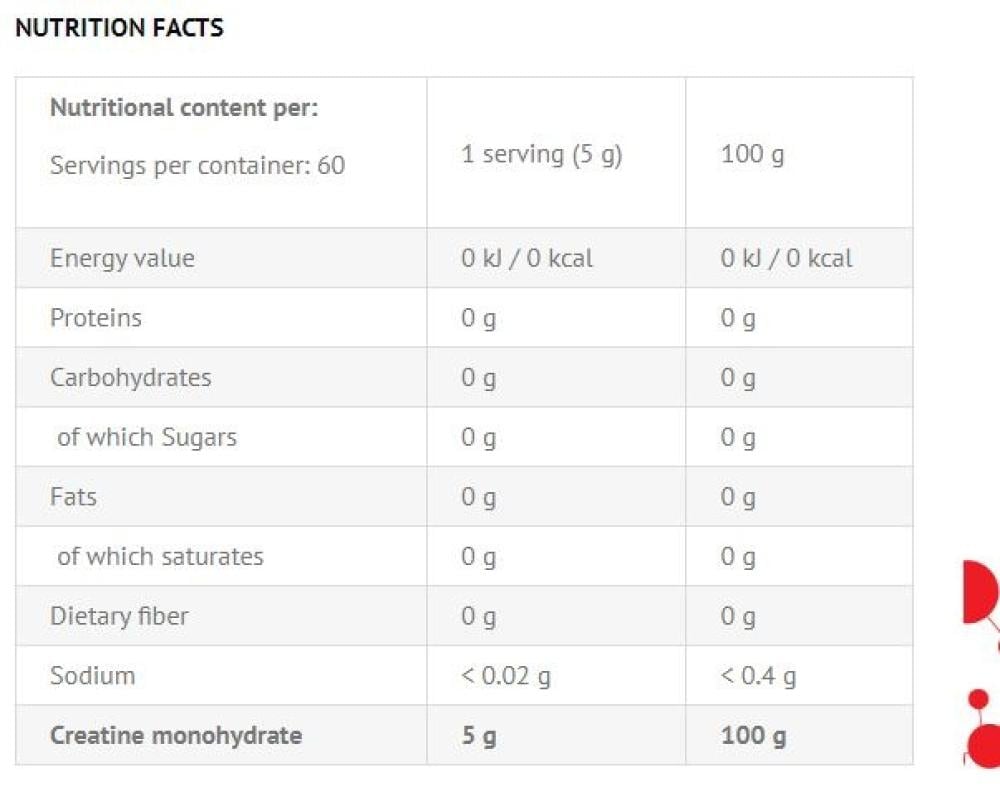Click the Proteins row label

(x=96, y=318)
